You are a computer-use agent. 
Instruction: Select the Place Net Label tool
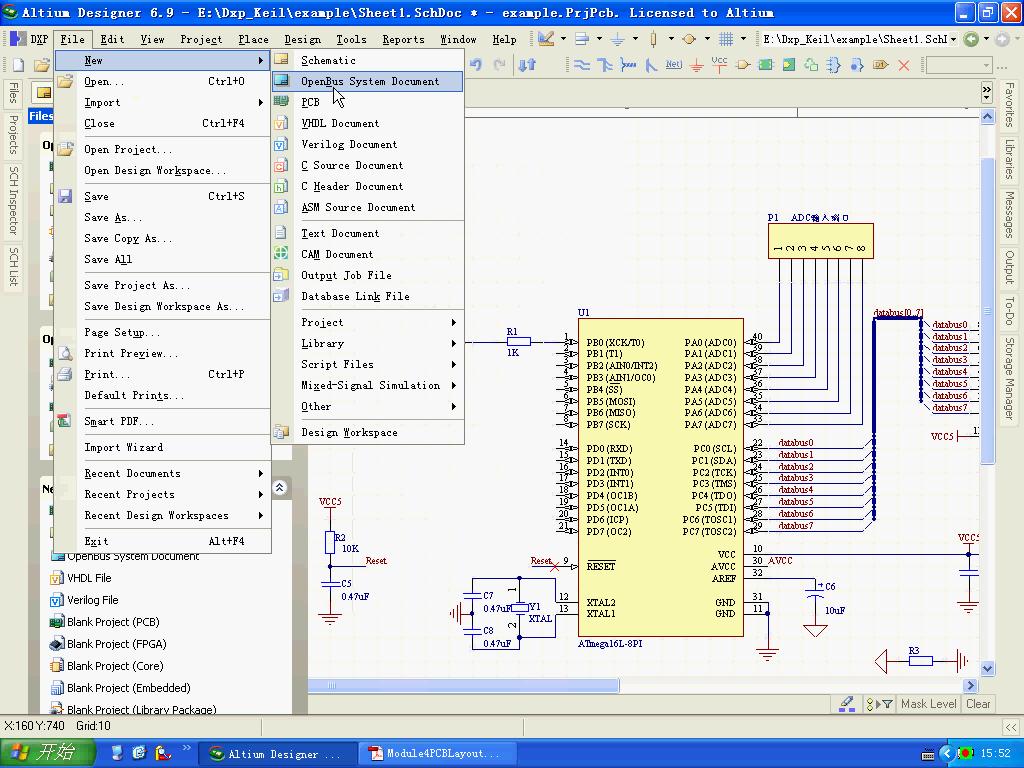673,64
